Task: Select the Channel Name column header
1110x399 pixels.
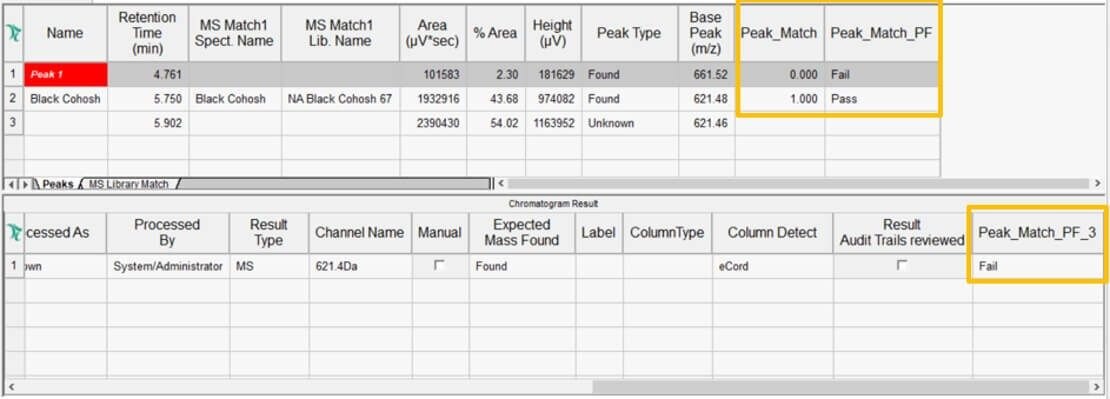Action: (x=360, y=233)
